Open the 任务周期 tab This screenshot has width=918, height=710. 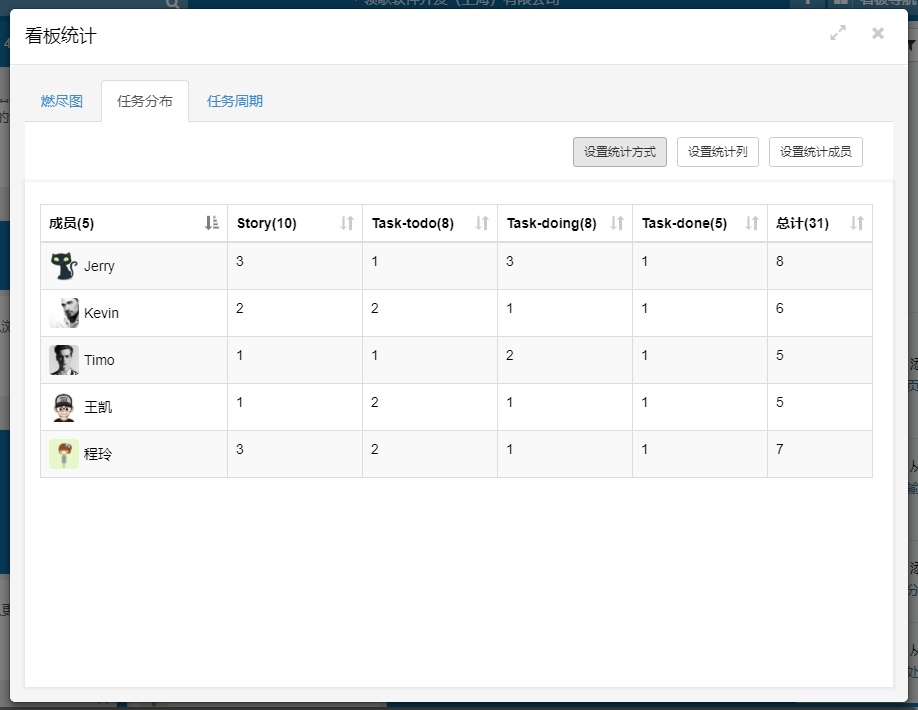235,101
